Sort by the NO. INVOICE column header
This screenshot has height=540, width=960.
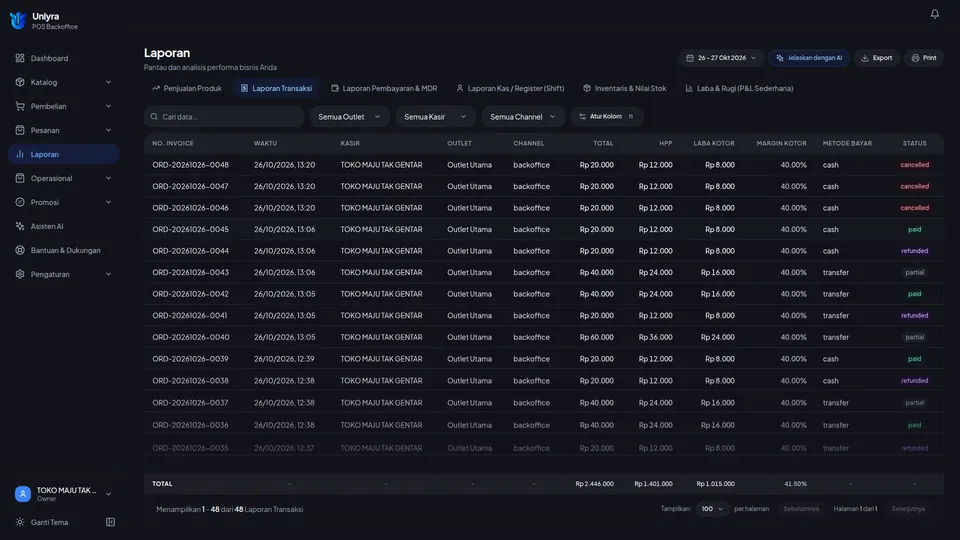pos(173,143)
